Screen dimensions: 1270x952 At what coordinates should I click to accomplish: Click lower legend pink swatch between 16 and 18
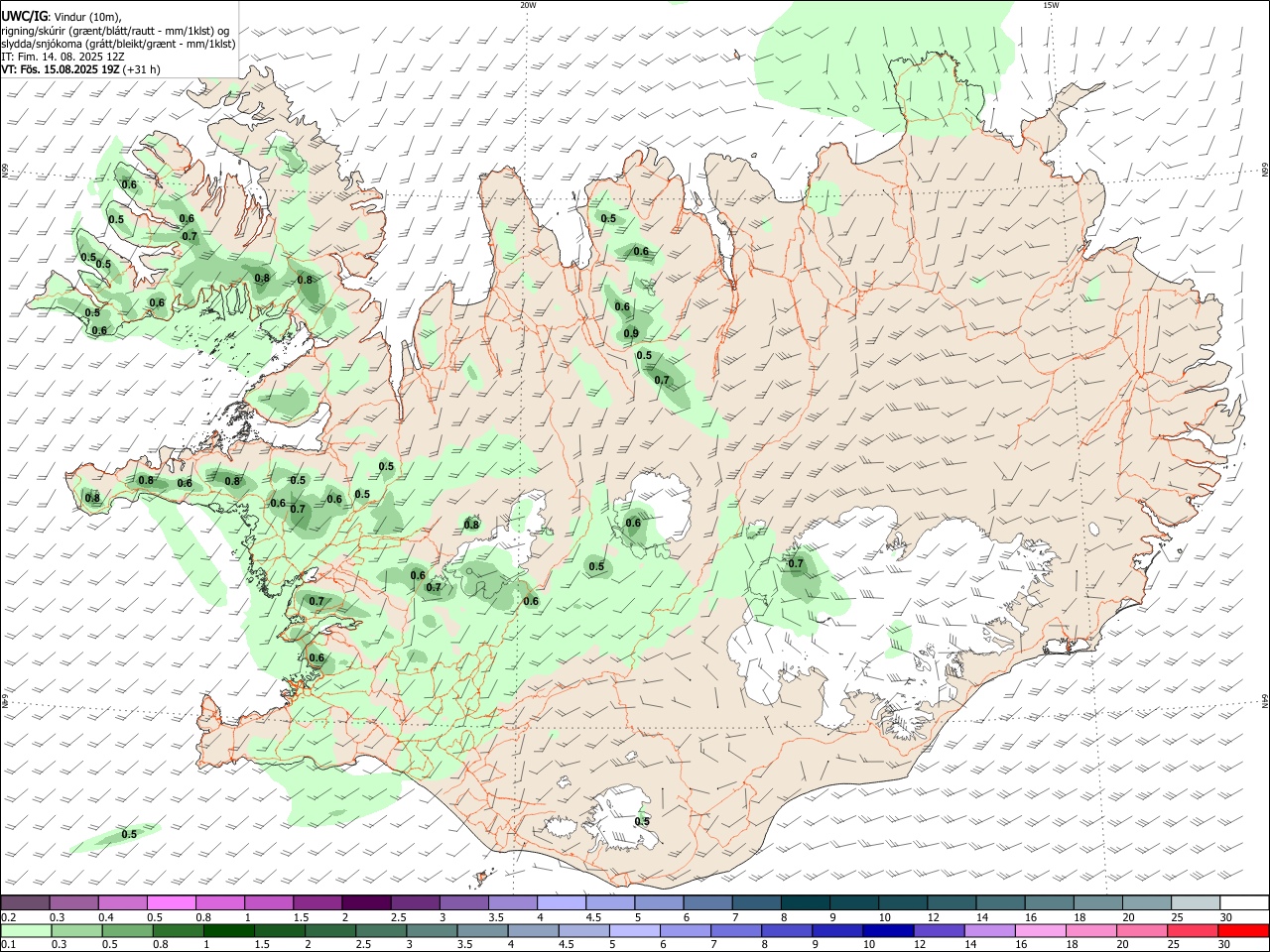click(x=1040, y=931)
